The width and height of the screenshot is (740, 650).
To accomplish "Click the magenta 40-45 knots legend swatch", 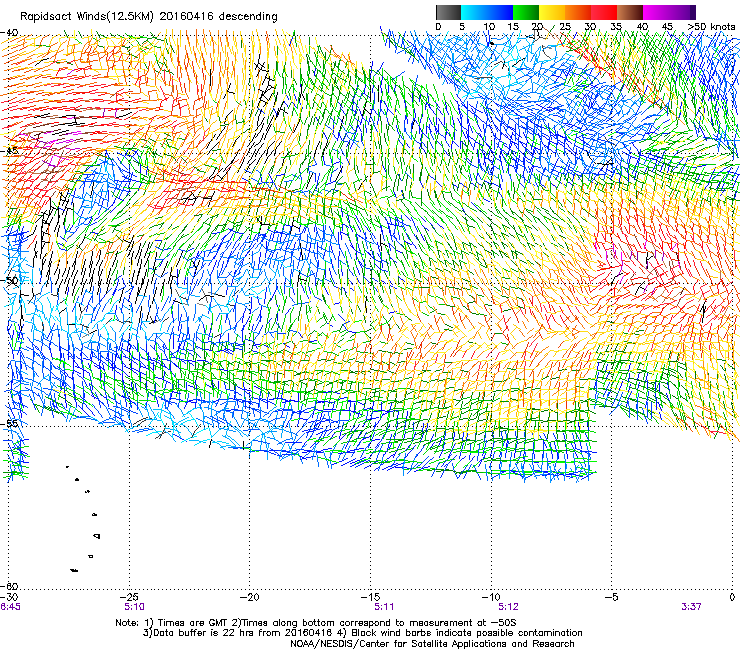I will (x=656, y=12).
